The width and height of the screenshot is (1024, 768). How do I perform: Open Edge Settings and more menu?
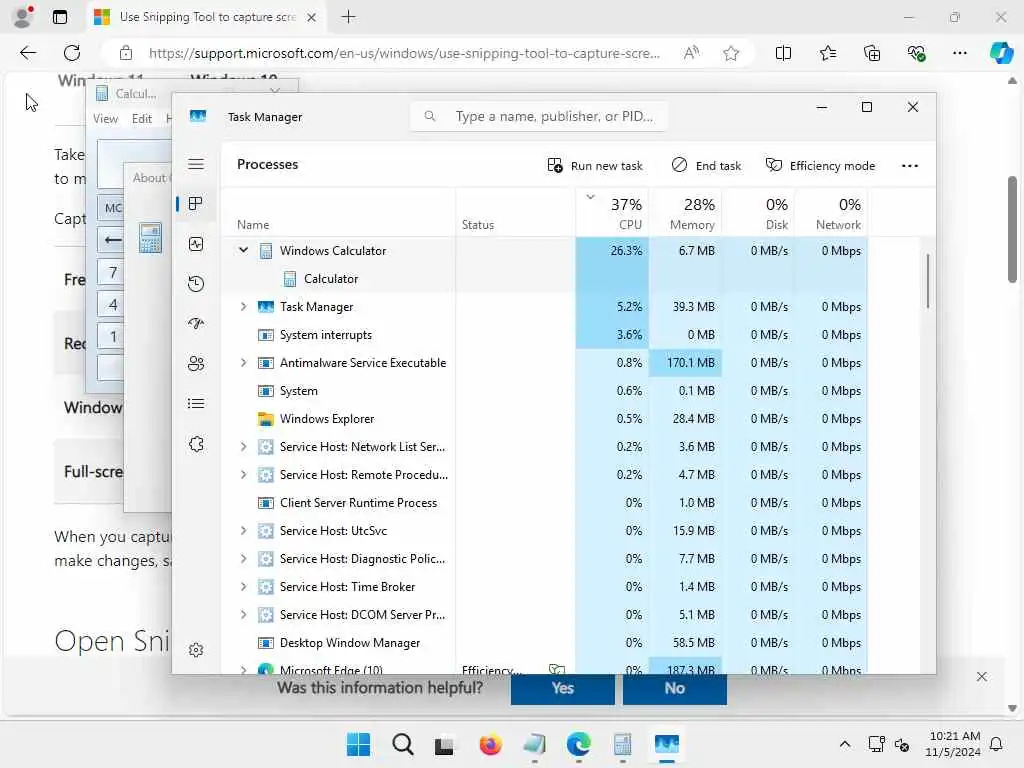pos(959,53)
